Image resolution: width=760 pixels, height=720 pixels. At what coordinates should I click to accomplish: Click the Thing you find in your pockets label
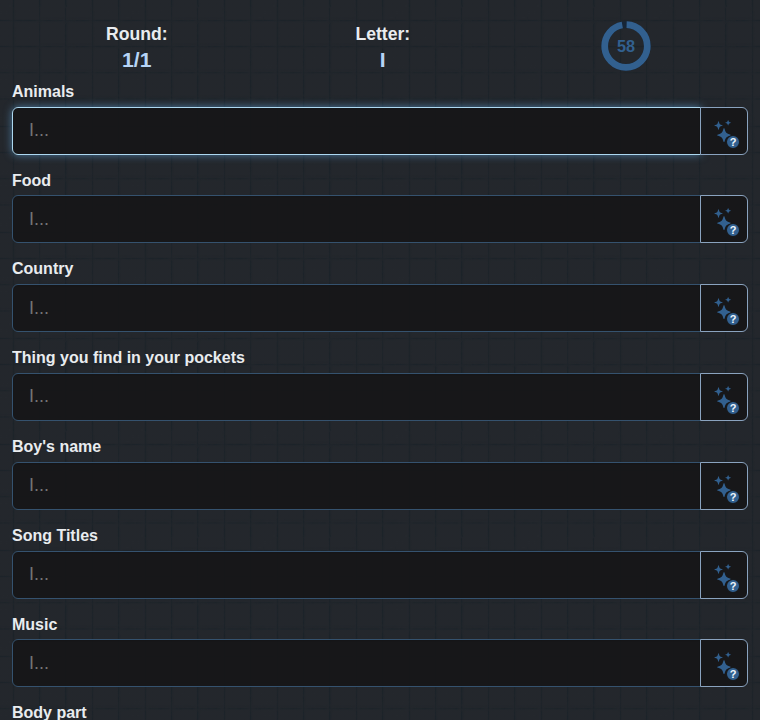click(128, 358)
